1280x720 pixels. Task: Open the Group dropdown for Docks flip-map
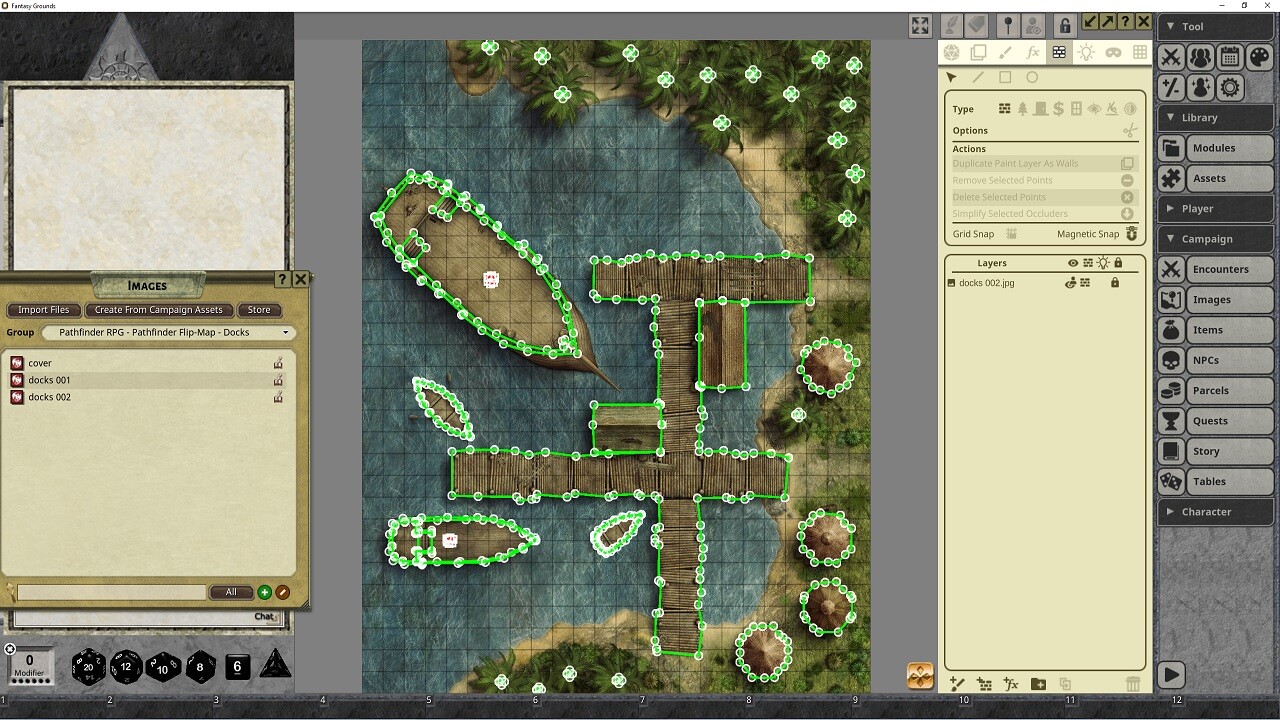click(285, 332)
